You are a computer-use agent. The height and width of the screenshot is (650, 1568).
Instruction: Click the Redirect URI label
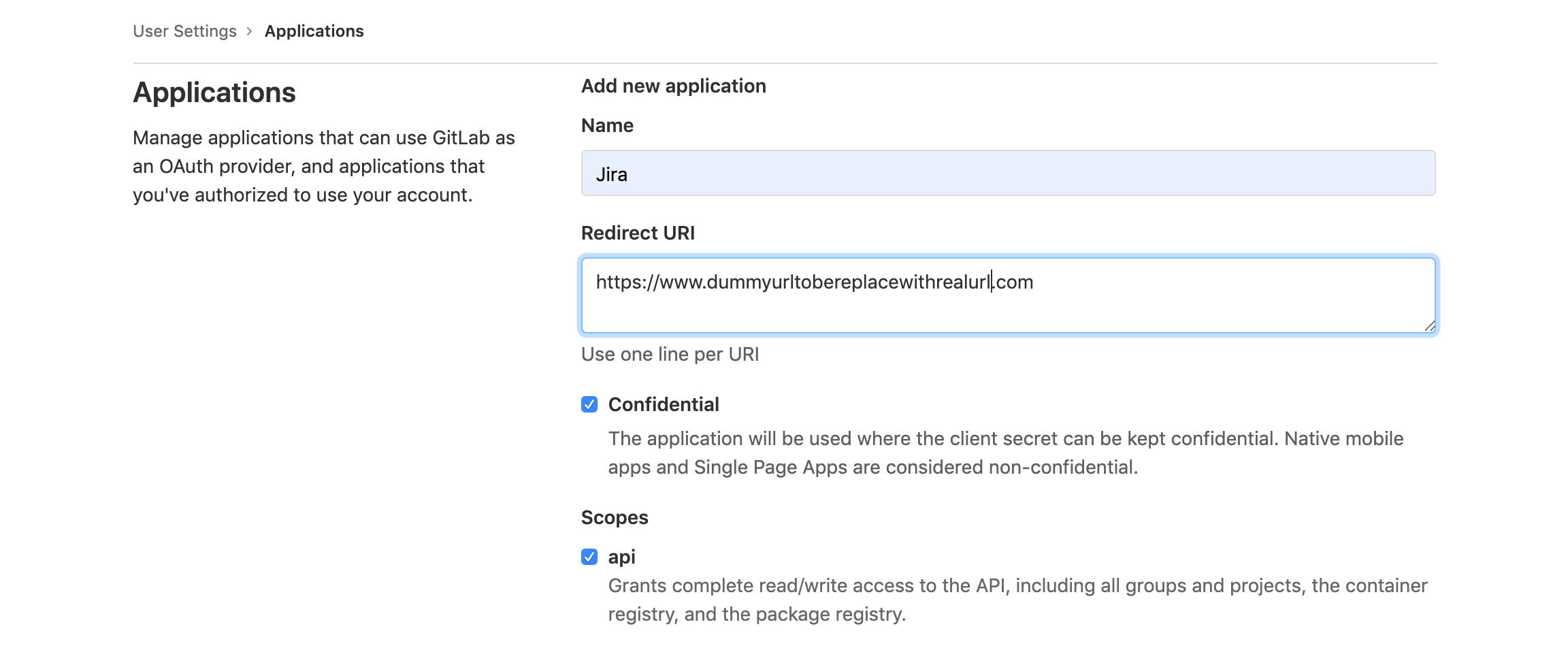pos(638,233)
